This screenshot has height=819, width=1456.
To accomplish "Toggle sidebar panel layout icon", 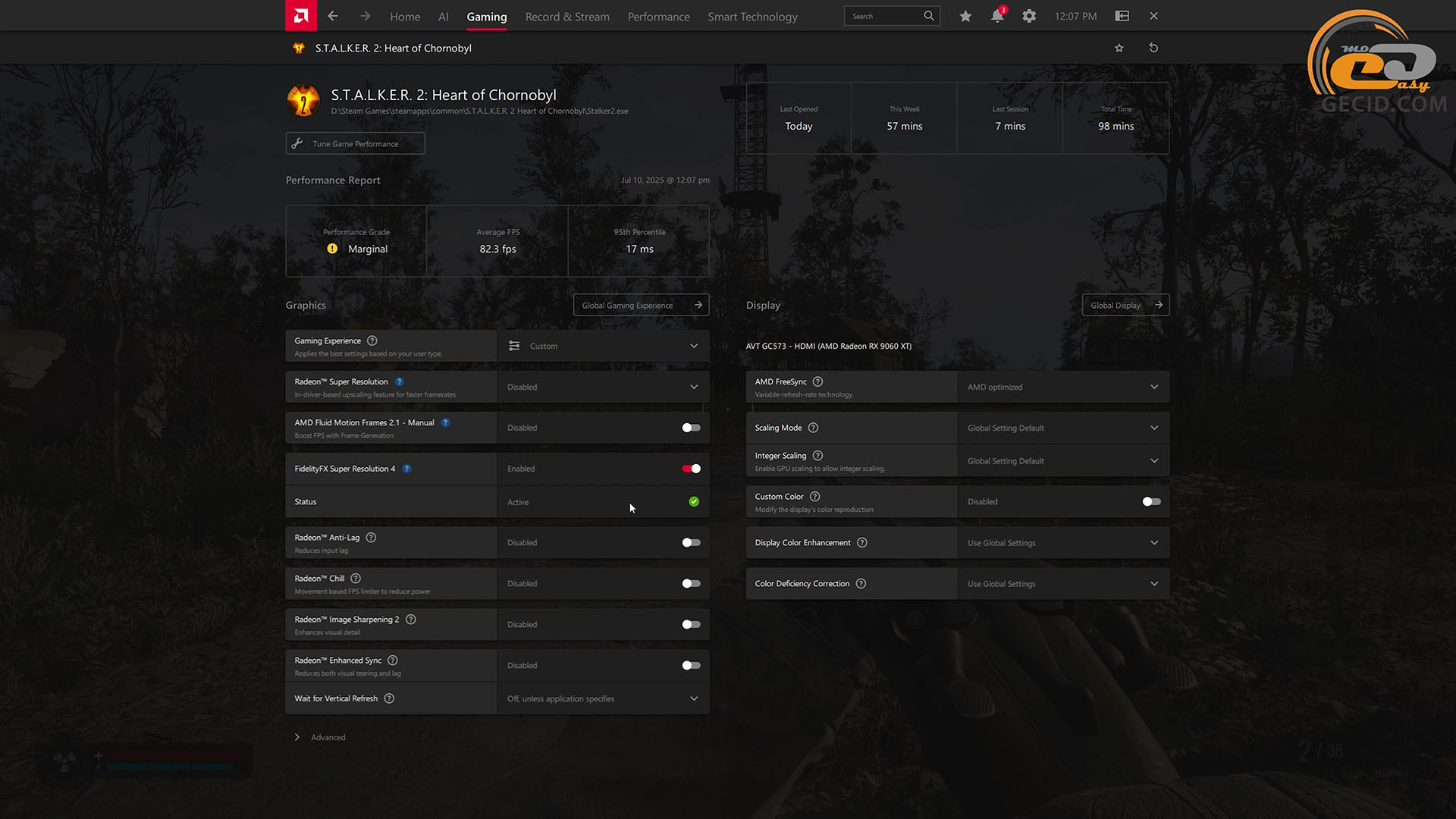I will point(1122,16).
